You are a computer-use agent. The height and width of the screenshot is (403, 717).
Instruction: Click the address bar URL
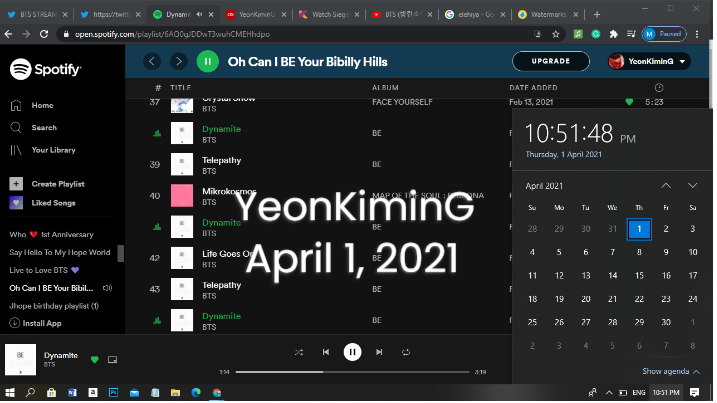[x=173, y=34]
